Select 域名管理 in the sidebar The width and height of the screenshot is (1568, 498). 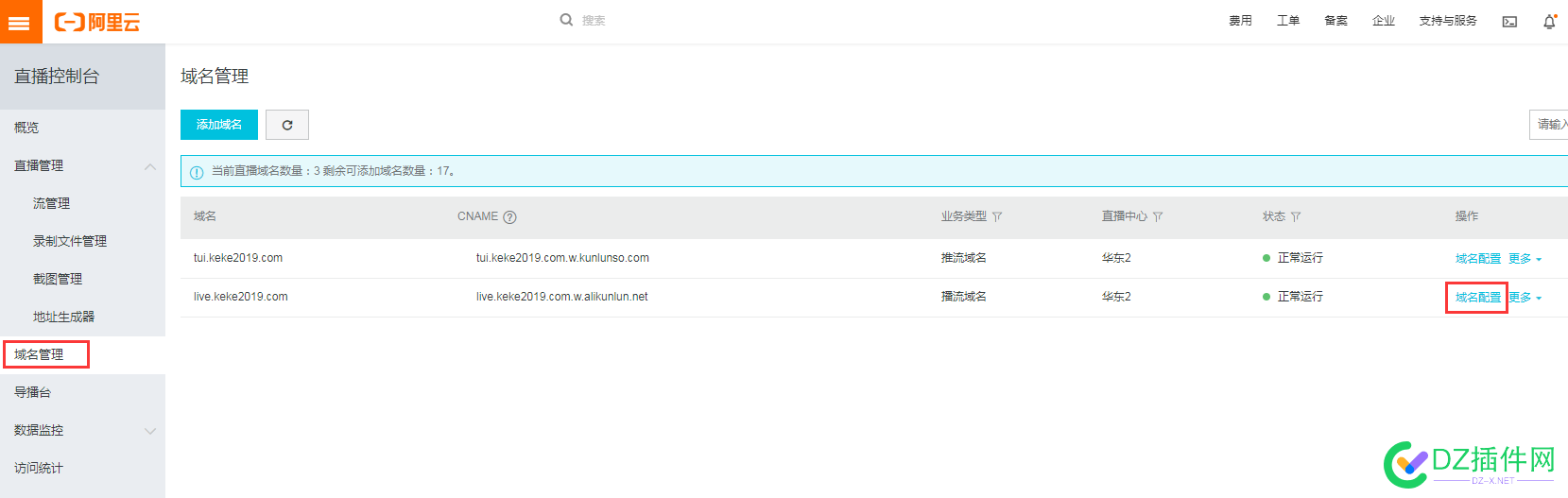point(40,354)
